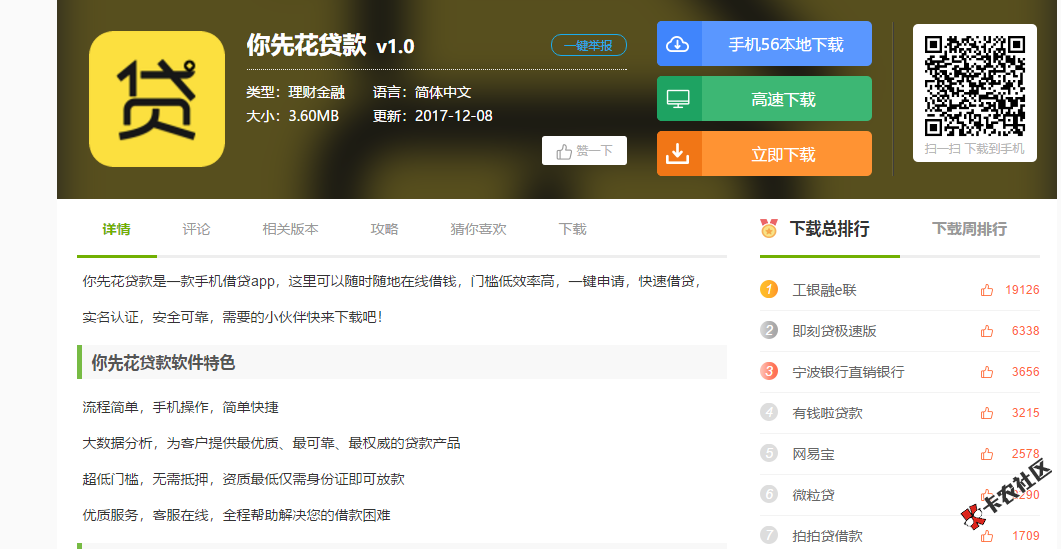Click the rank 3 badge next to 宁波银行直销银行
The image size is (1061, 549).
[769, 372]
